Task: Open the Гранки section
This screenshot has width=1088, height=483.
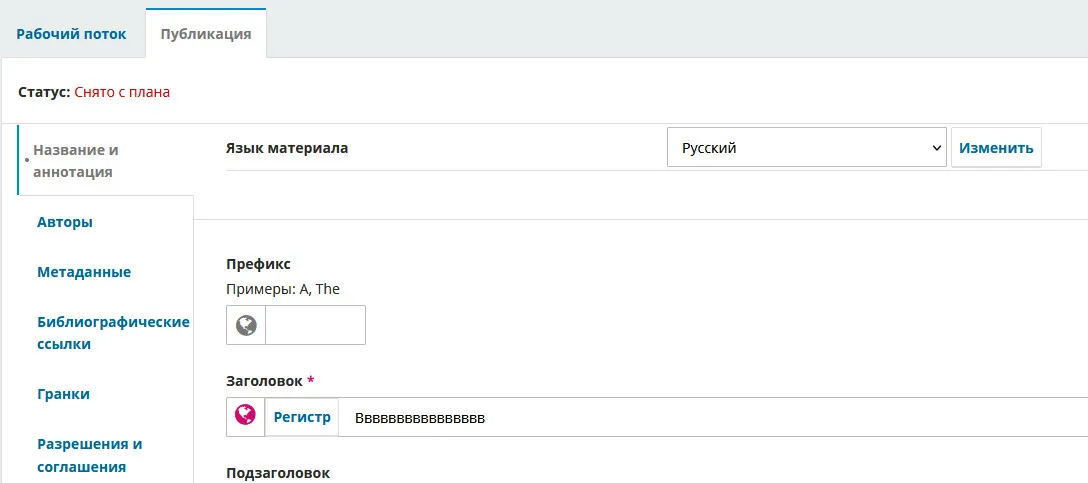Action: [63, 394]
